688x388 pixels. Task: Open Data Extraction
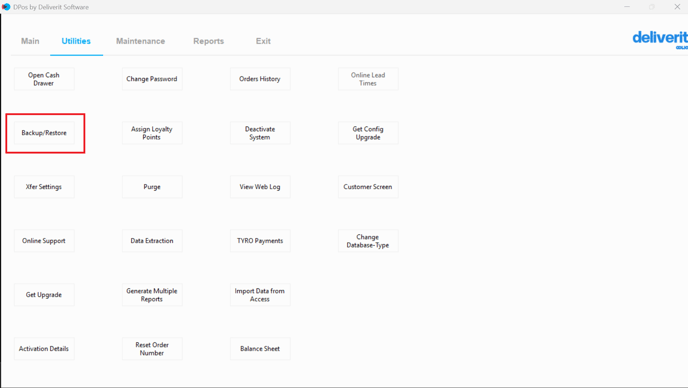click(x=152, y=241)
